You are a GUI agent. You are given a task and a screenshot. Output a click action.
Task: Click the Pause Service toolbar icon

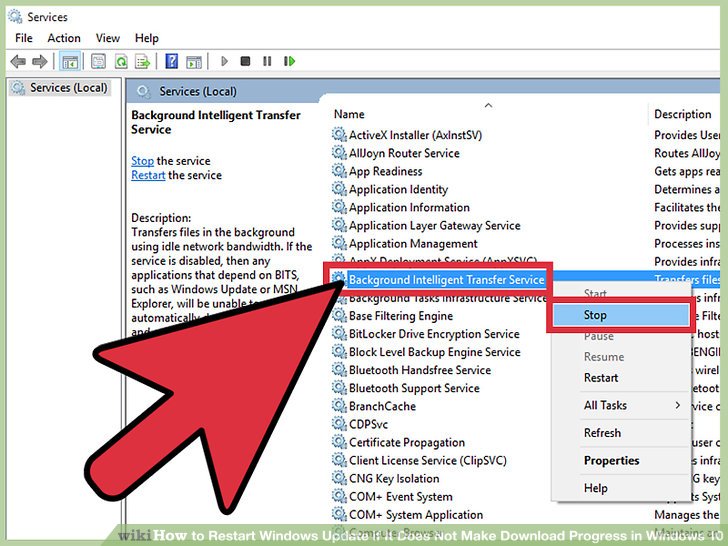coord(267,61)
